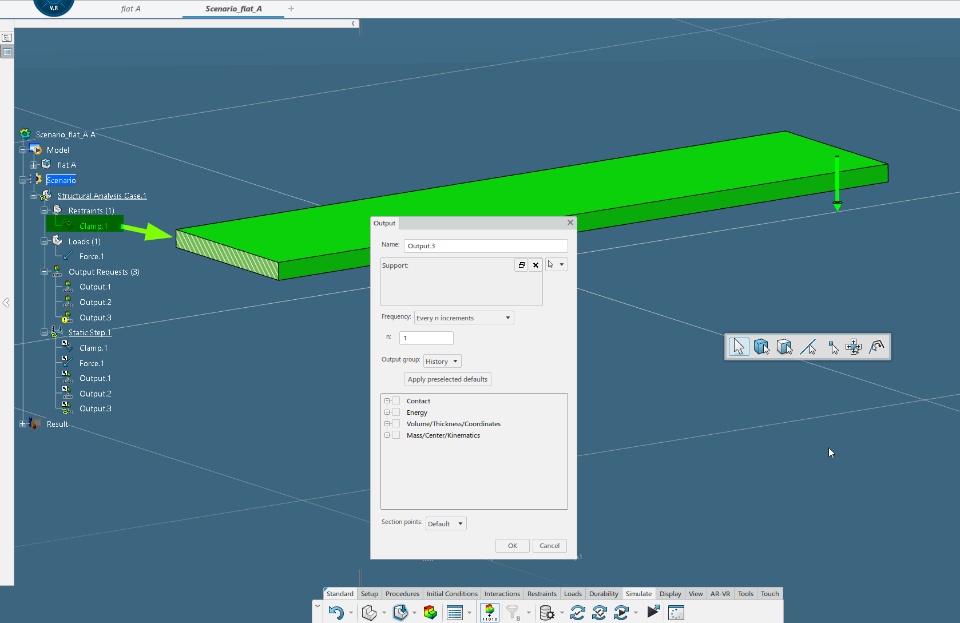Click the database with gear icon
960x623 pixels.
point(547,612)
